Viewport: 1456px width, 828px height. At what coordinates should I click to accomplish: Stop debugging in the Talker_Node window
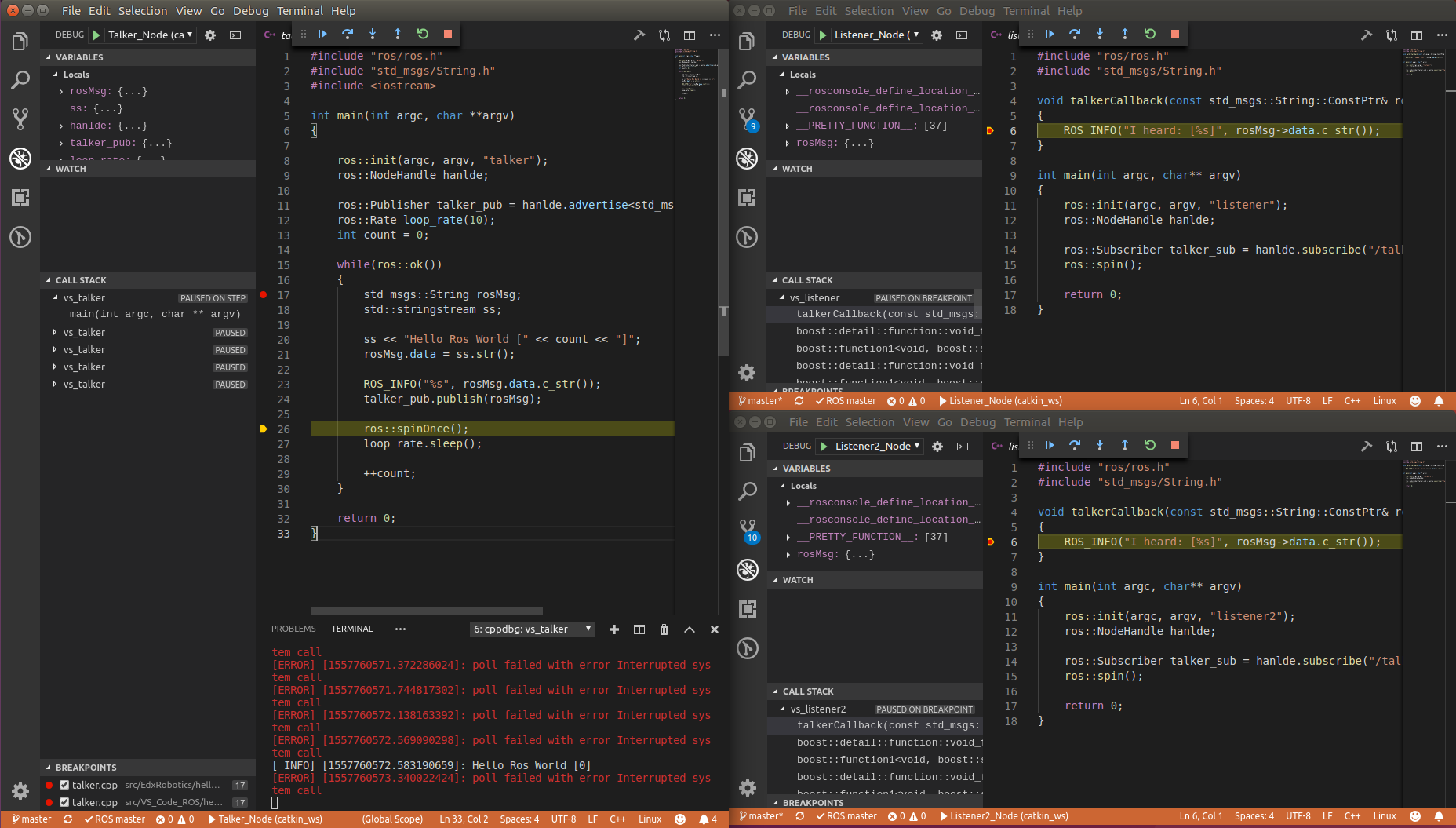point(448,34)
